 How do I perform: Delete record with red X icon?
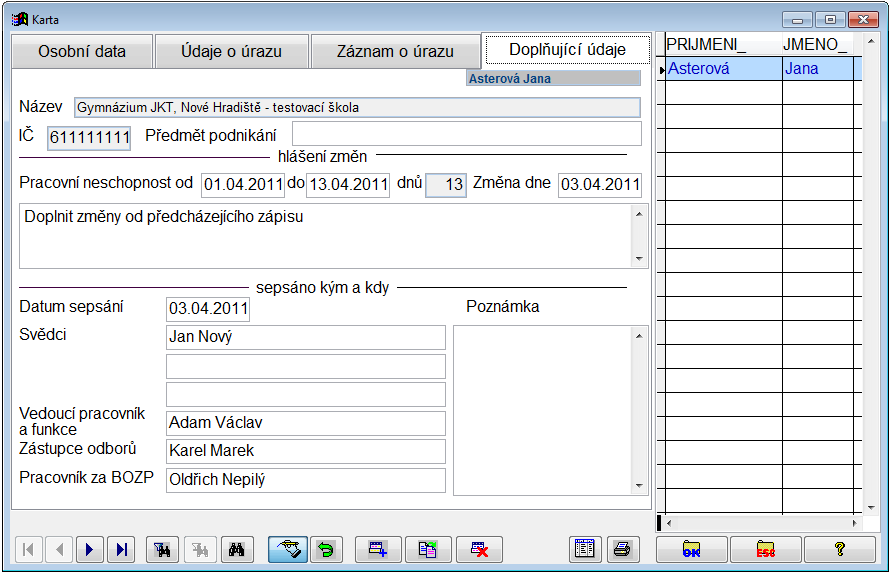(x=479, y=549)
